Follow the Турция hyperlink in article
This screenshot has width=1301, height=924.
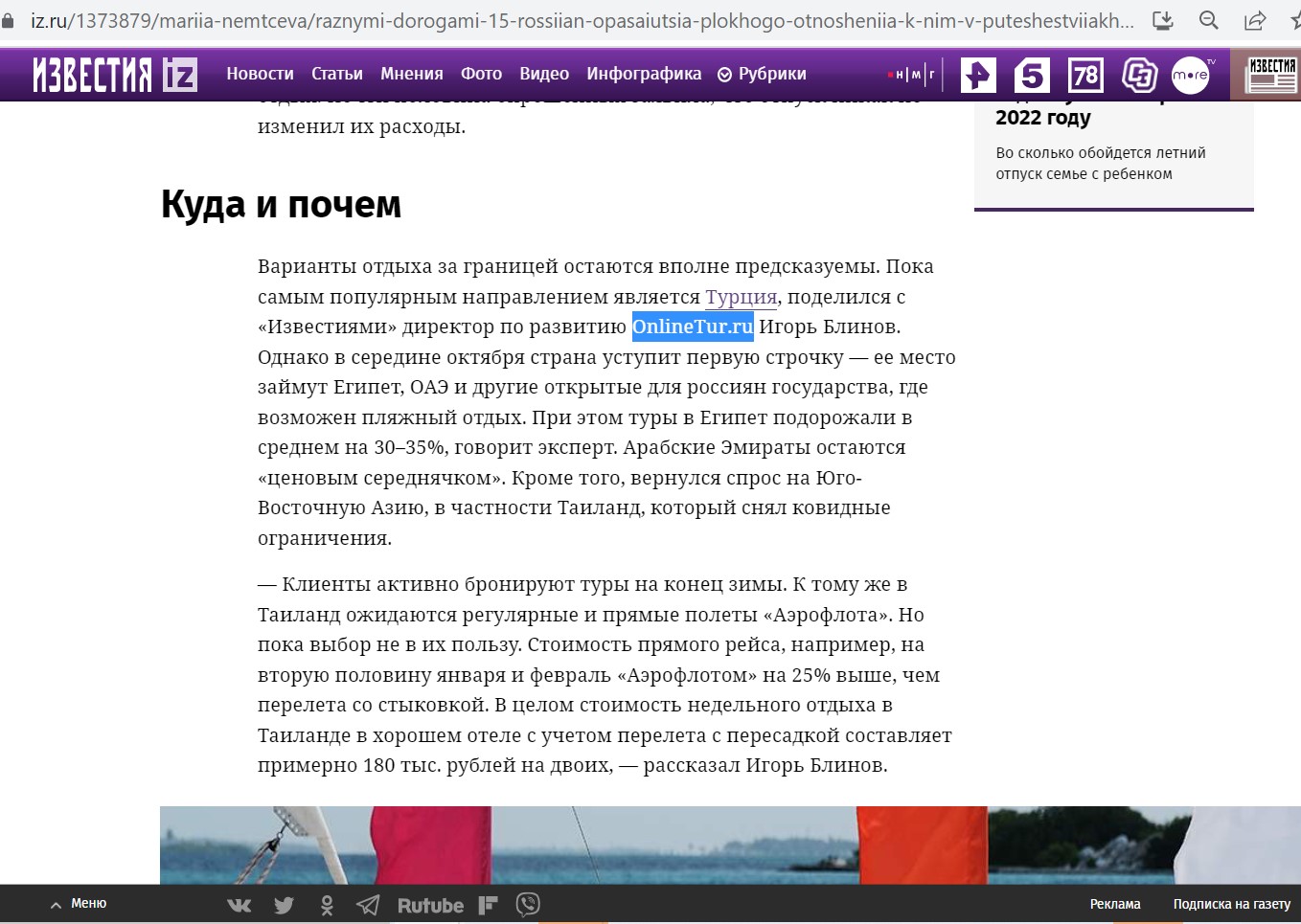pyautogui.click(x=741, y=297)
